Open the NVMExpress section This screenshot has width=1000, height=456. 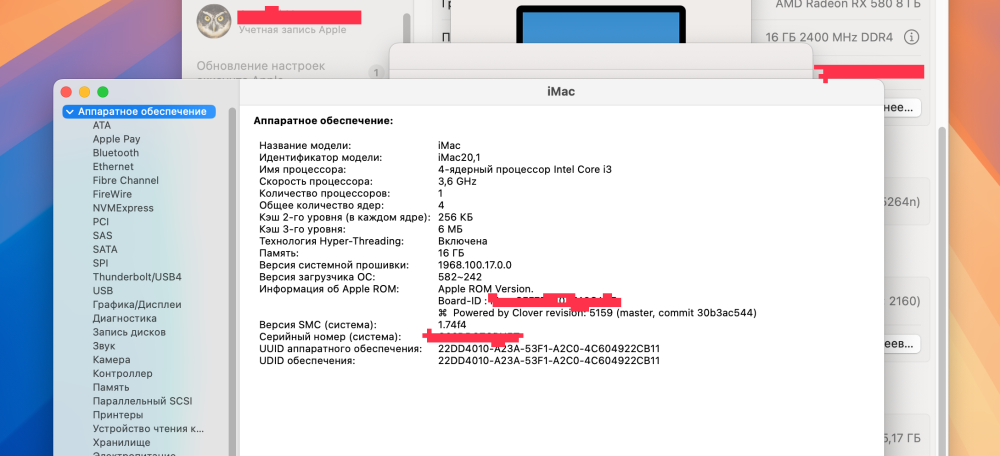click(x=123, y=208)
